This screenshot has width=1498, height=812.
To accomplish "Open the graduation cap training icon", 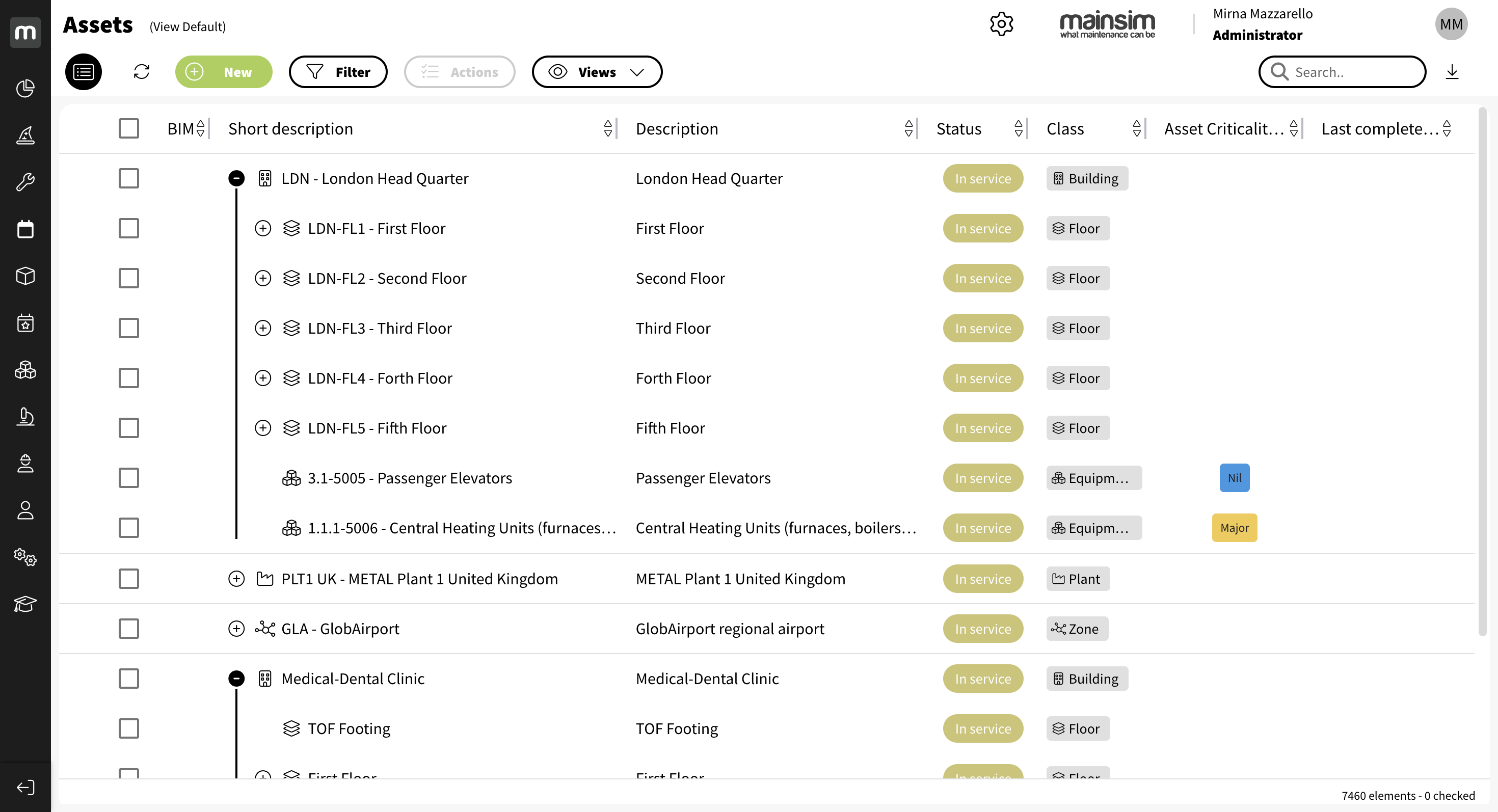I will (x=25, y=604).
